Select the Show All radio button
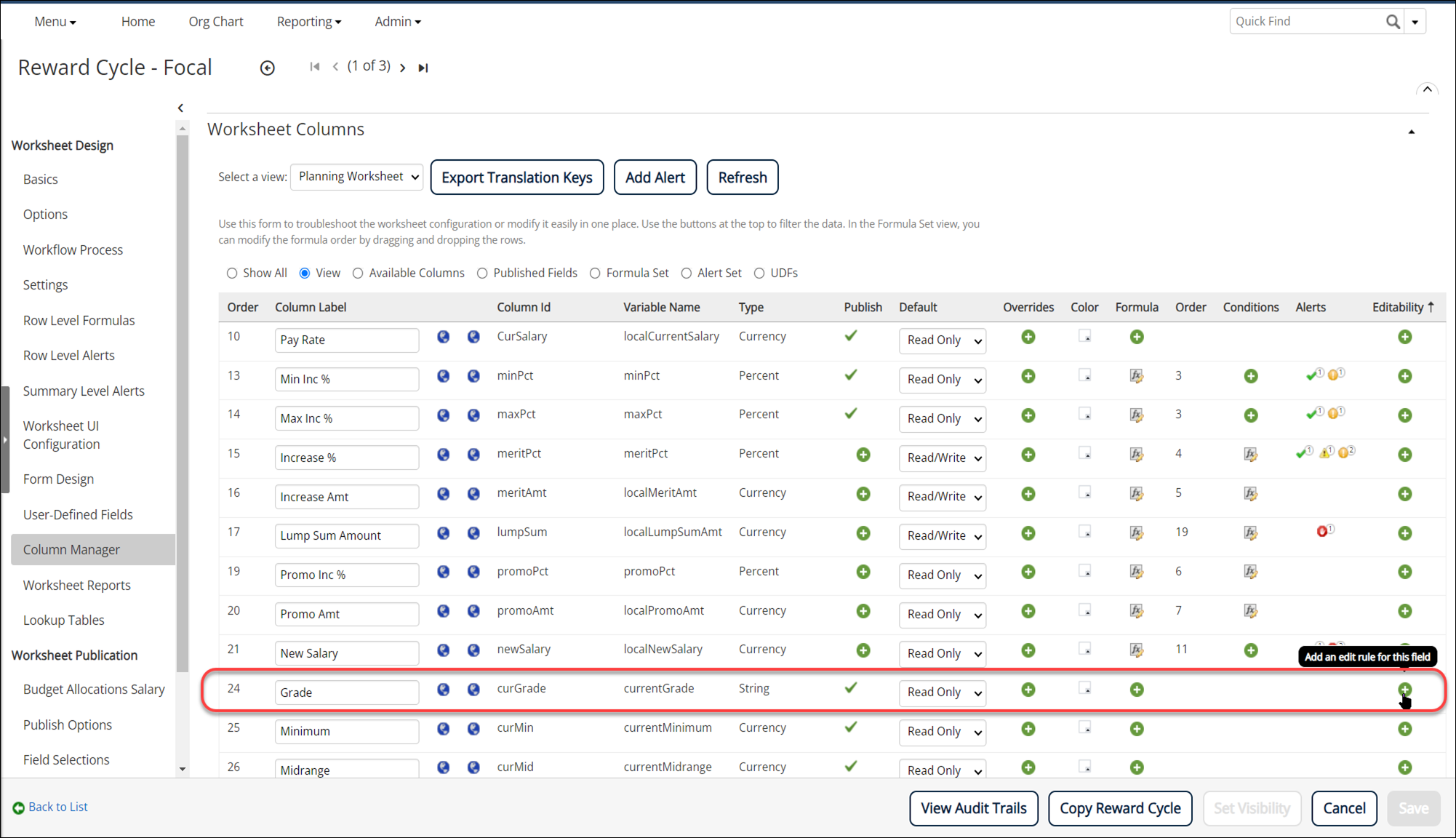Viewport: 1456px width, 838px height. [232, 273]
